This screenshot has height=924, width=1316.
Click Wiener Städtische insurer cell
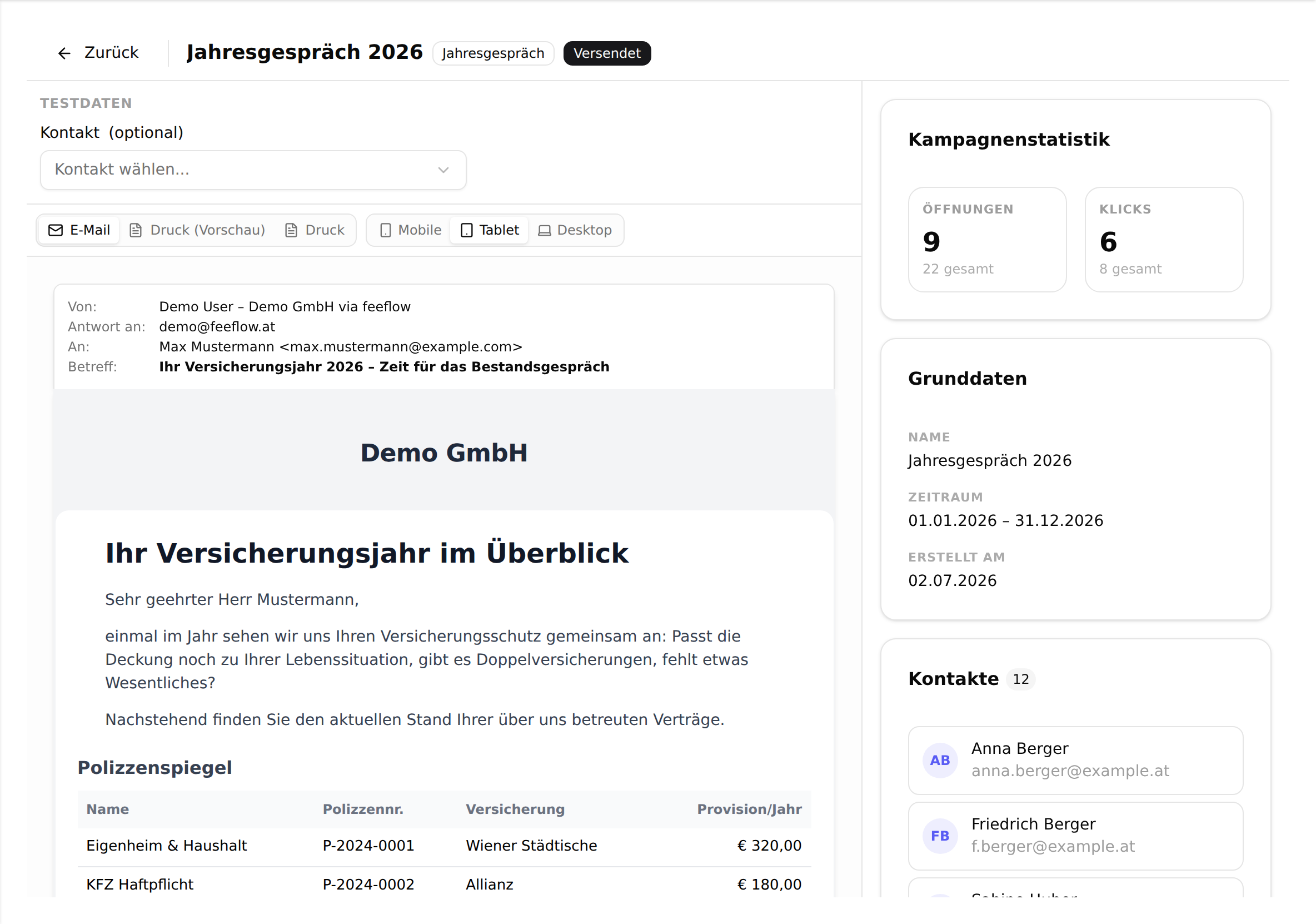[x=531, y=846]
